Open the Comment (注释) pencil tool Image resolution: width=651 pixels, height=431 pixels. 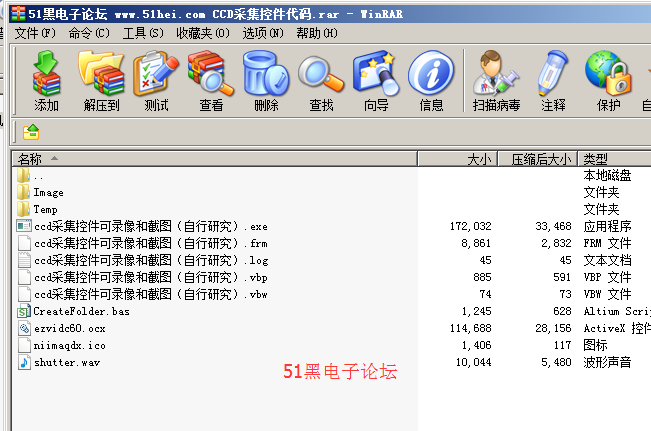coord(553,73)
